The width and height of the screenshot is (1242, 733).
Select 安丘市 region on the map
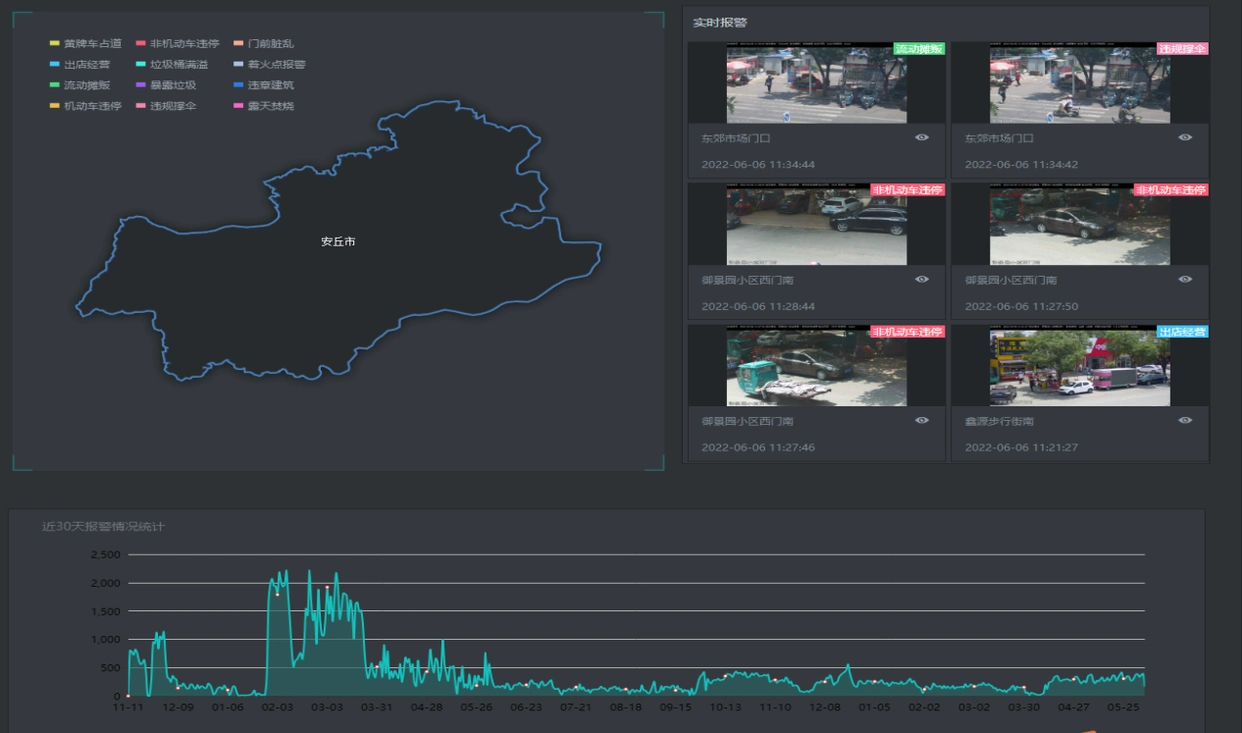(x=338, y=242)
